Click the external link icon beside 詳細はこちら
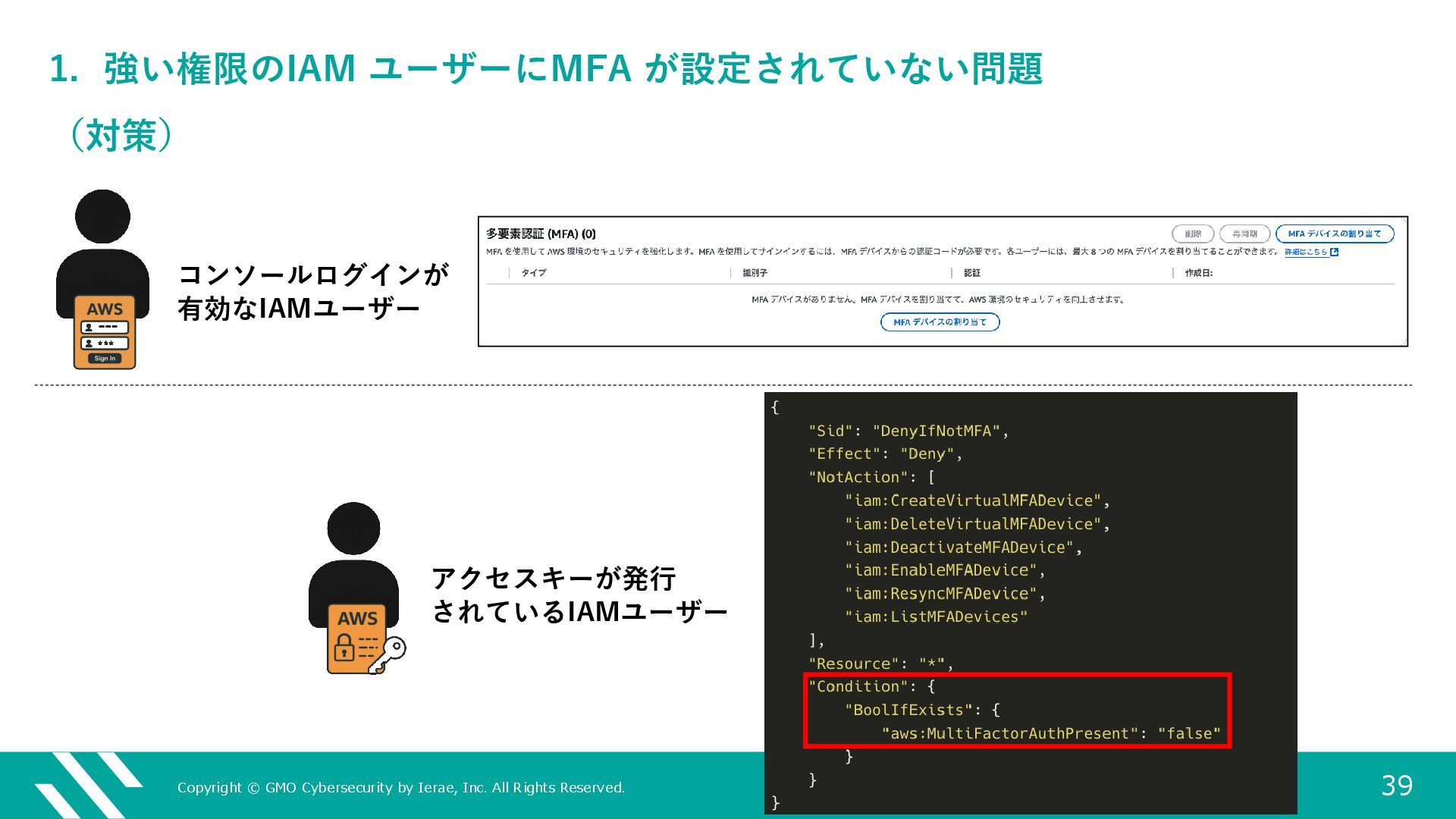 point(1335,253)
